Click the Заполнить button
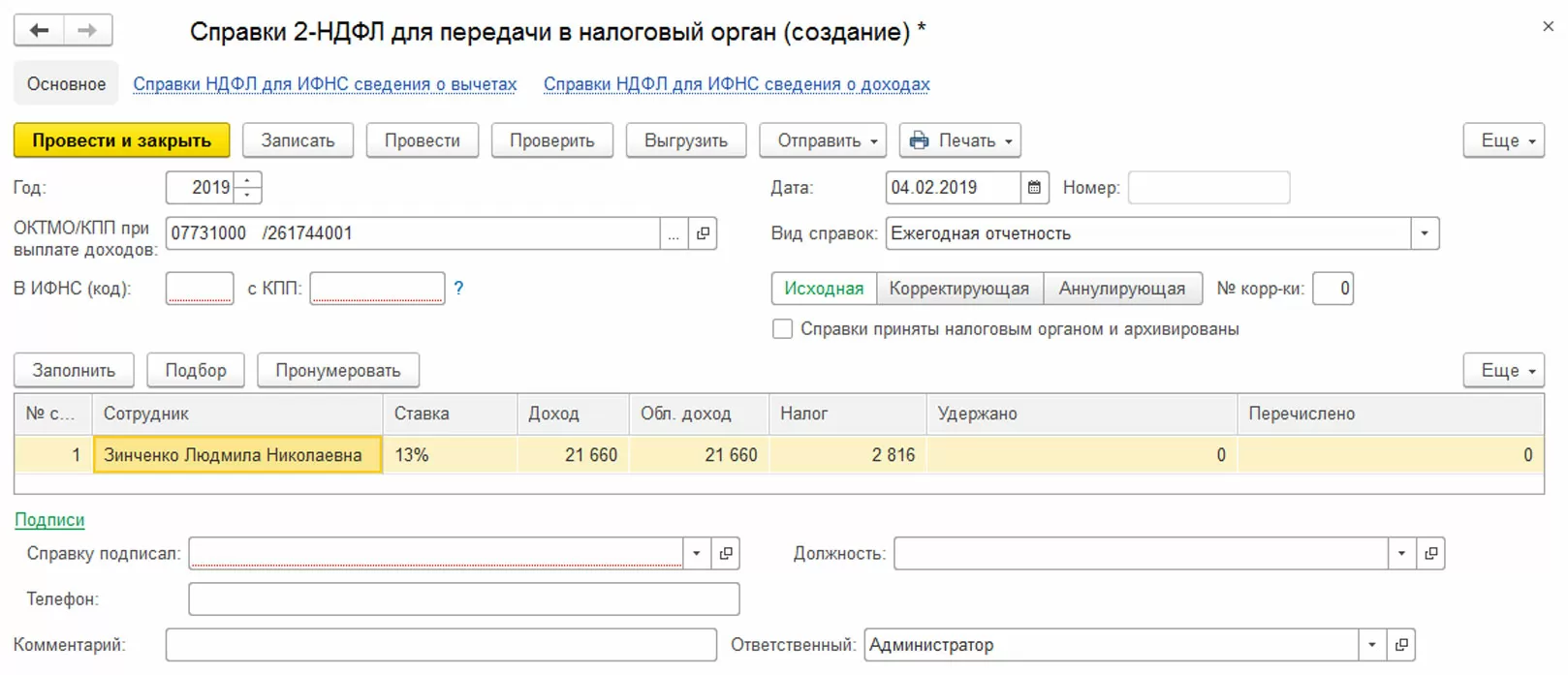This screenshot has height=675, width=1568. tap(74, 371)
